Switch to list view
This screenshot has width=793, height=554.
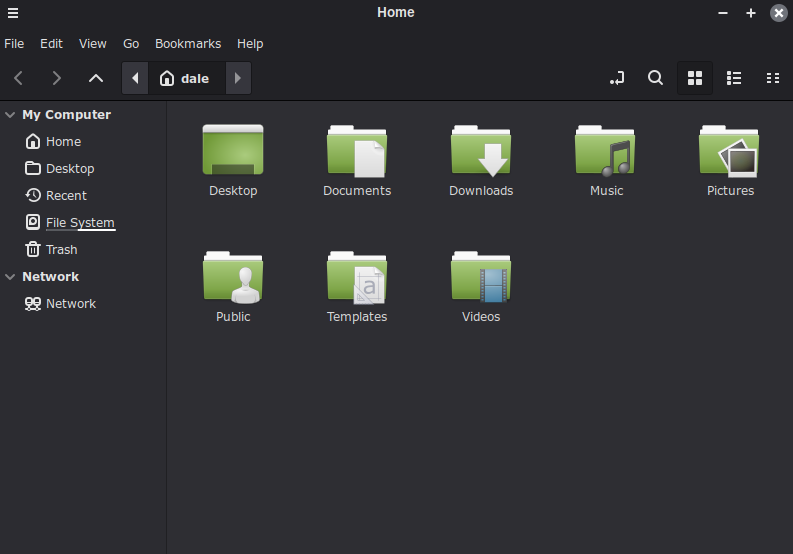733,78
